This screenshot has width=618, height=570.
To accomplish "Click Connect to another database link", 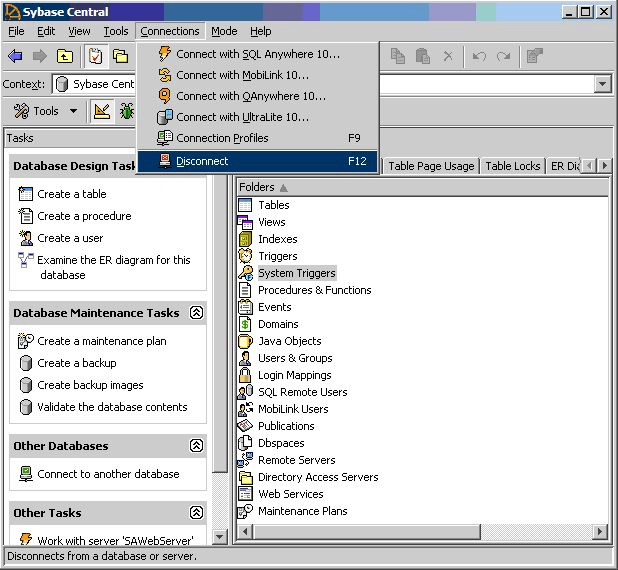I will click(x=108, y=474).
